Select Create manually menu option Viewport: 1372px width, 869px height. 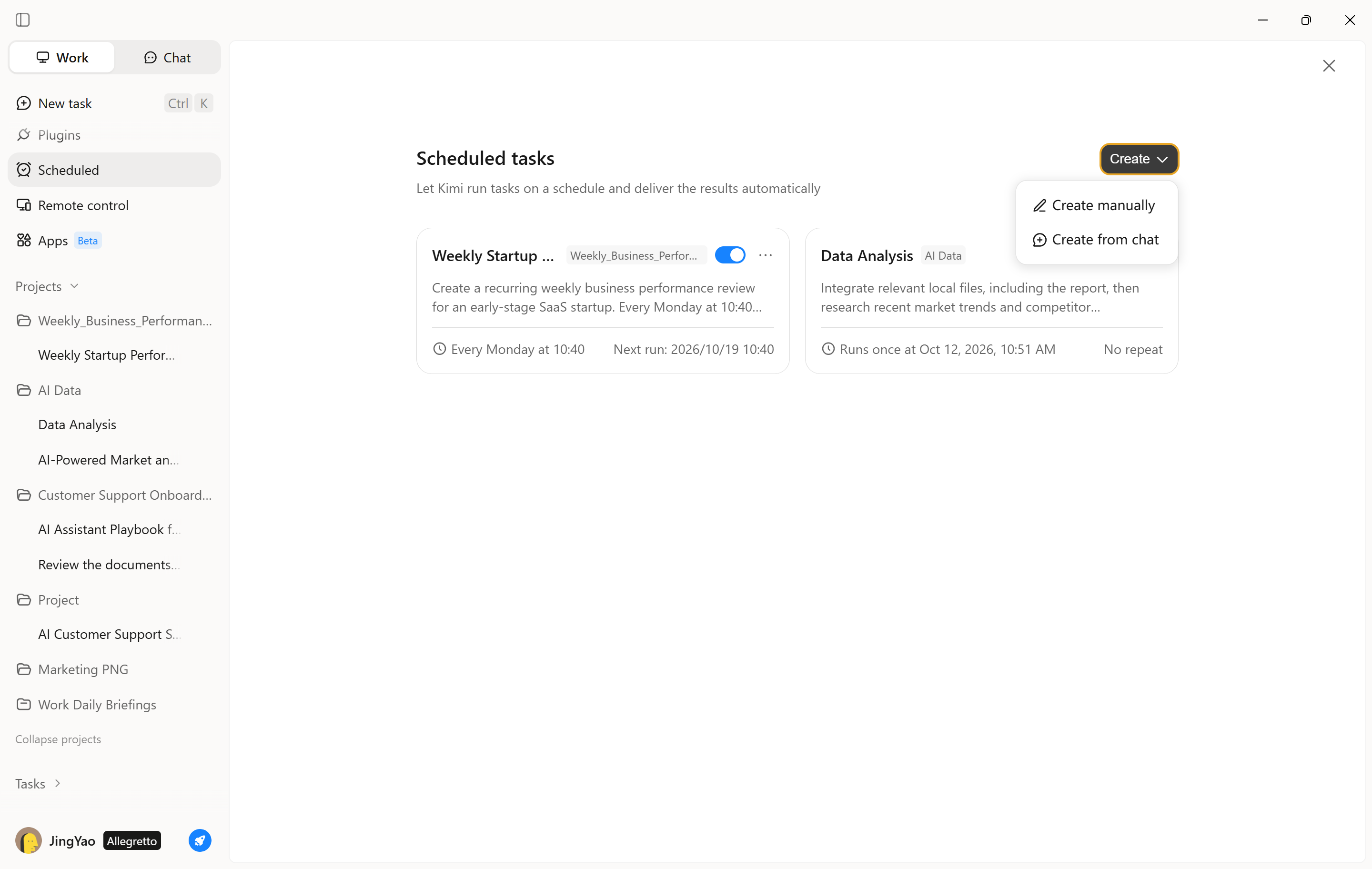click(x=1096, y=205)
